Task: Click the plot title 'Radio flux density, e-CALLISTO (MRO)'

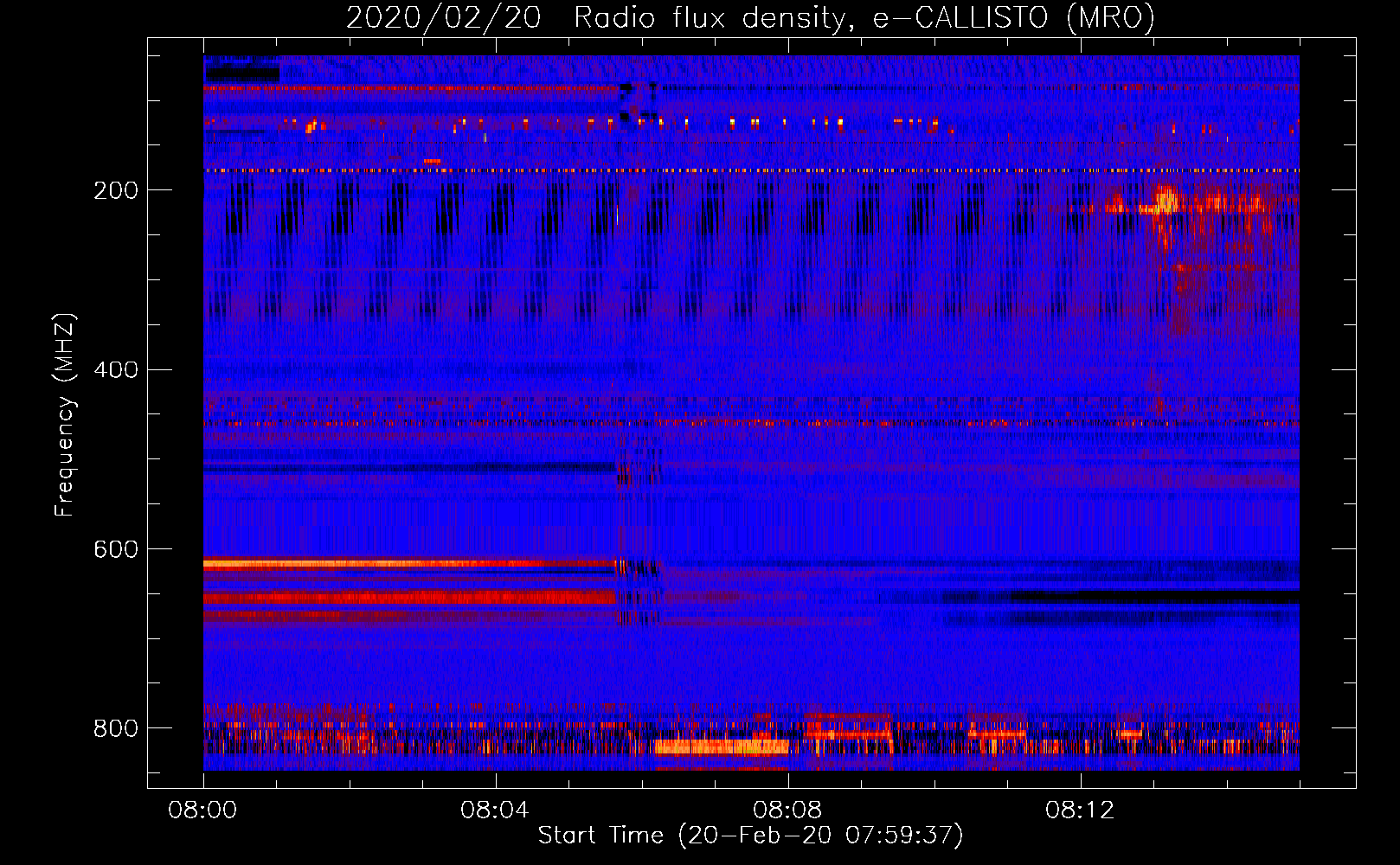Action: click(x=864, y=18)
